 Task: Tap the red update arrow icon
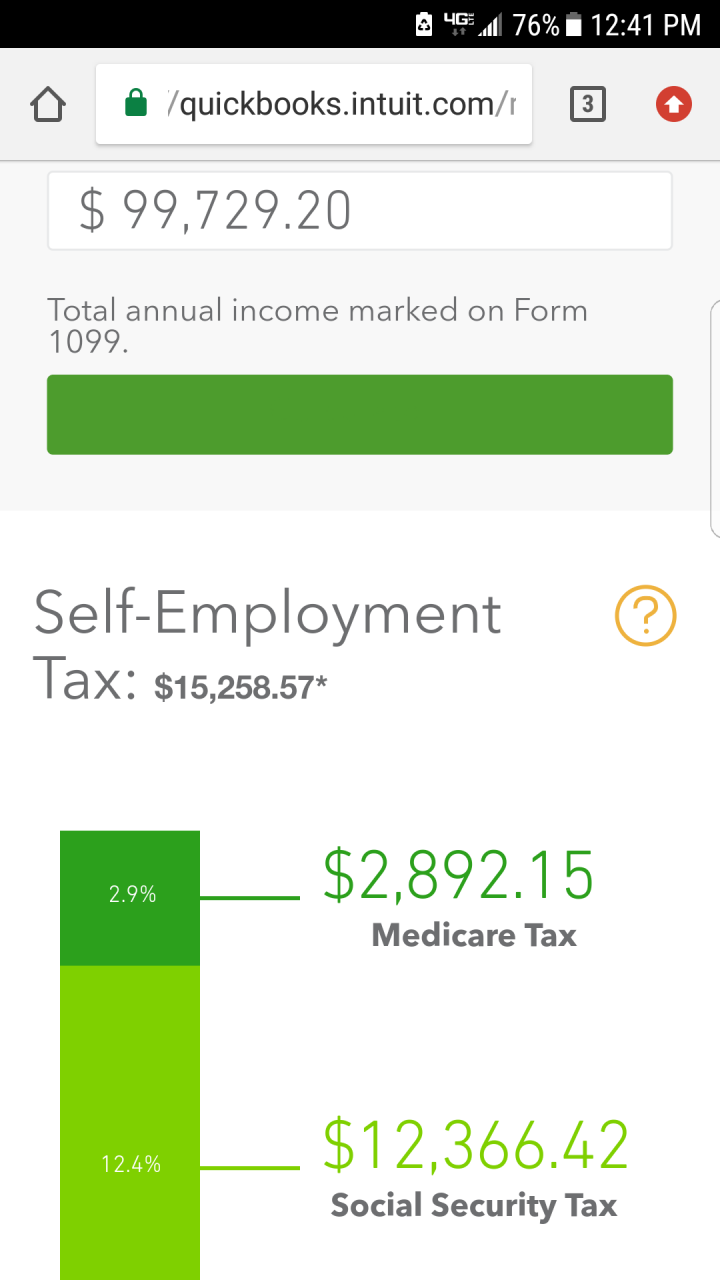pyautogui.click(x=674, y=104)
